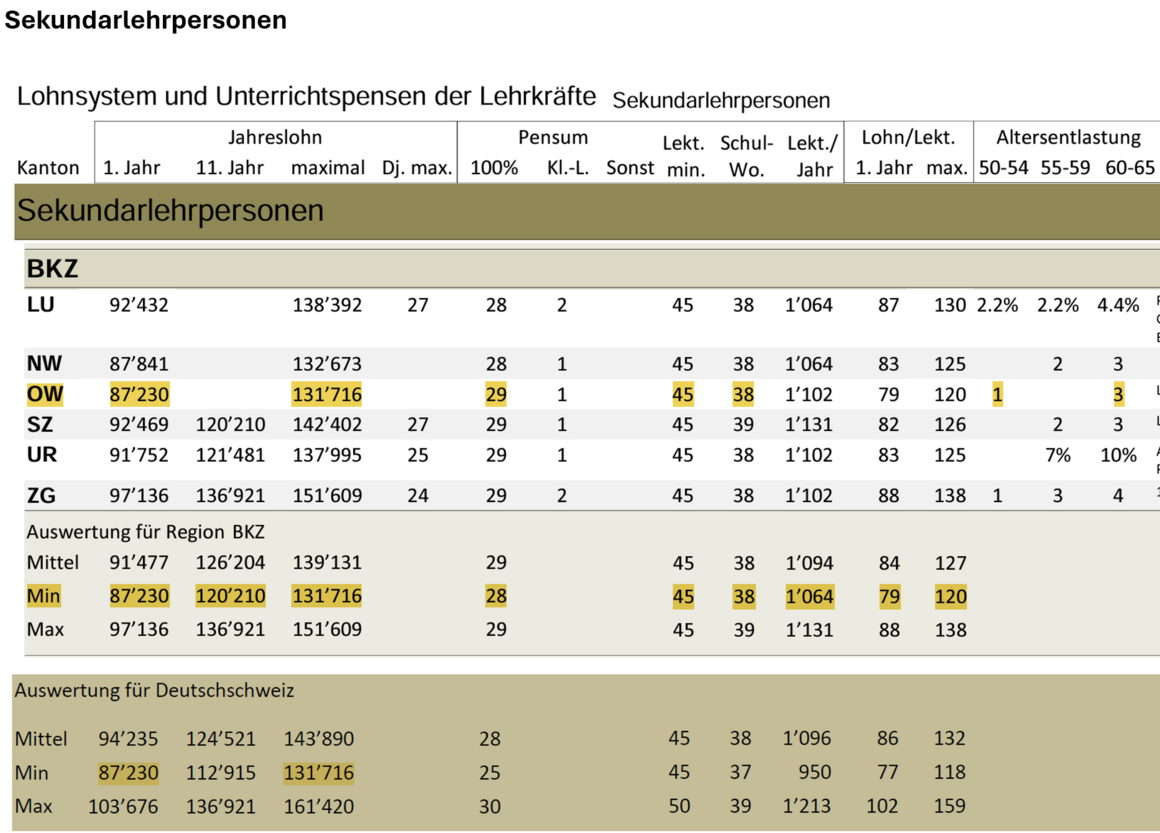This screenshot has width=1160, height=833.
Task: Select the BKZ region section header
Action: click(52, 268)
